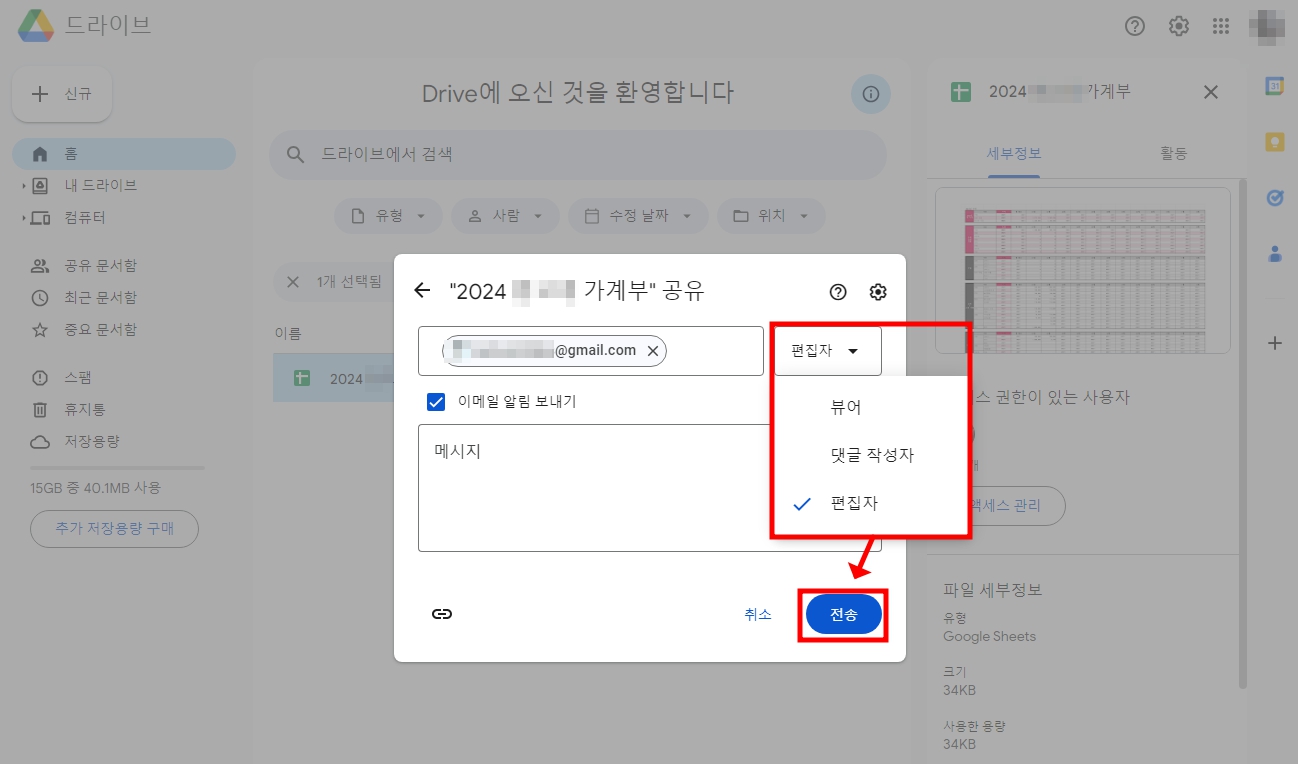Open the Google apps grid launcher
The width and height of the screenshot is (1298, 764).
(1221, 27)
